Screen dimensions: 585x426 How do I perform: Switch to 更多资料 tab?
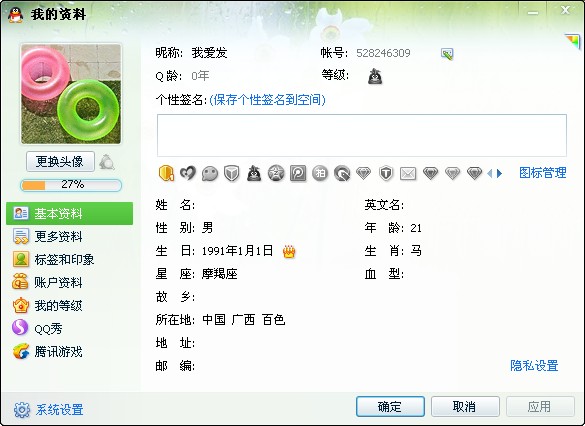(x=70, y=237)
